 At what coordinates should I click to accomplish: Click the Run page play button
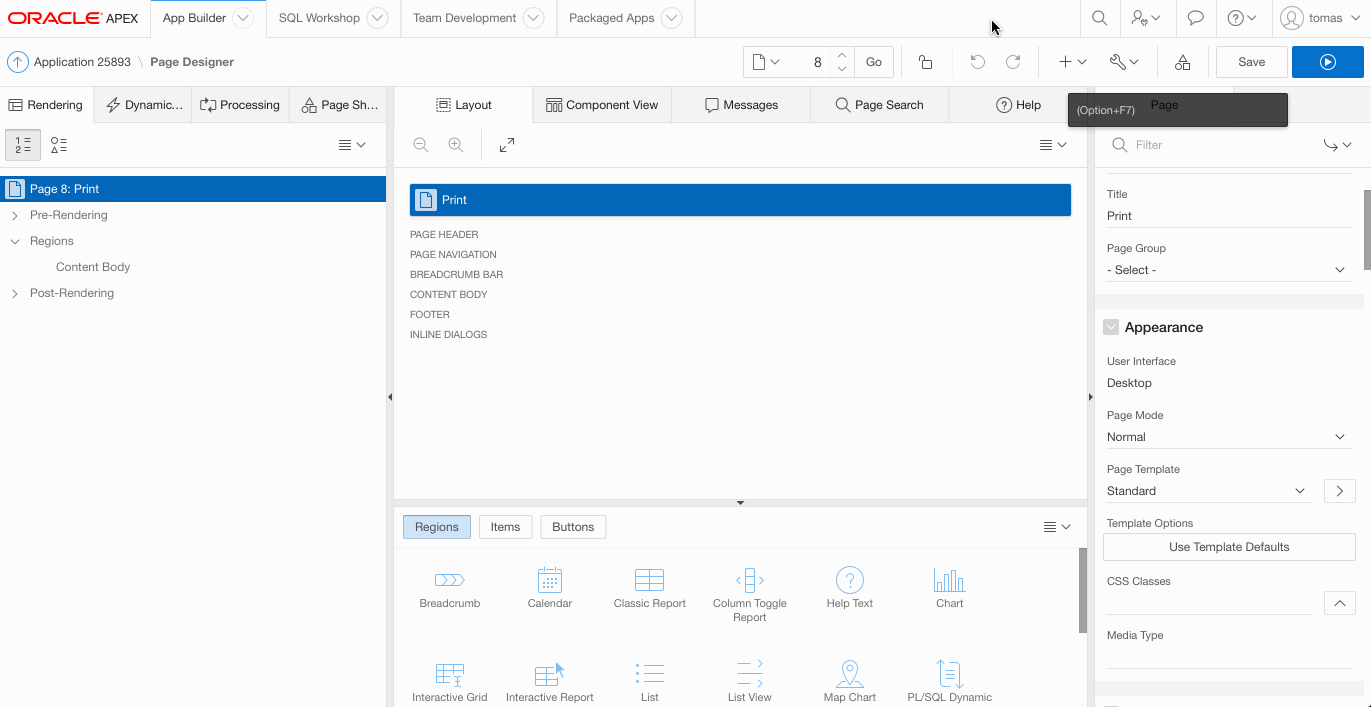click(x=1327, y=62)
